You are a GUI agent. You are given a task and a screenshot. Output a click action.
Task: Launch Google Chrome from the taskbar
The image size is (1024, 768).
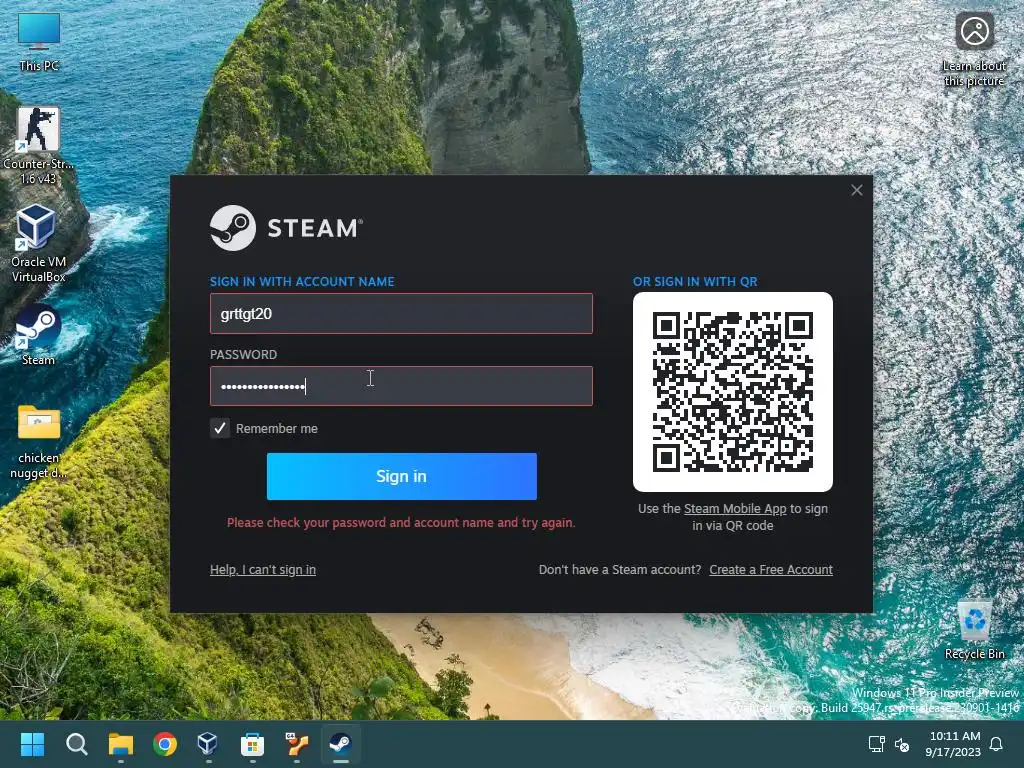click(x=165, y=744)
